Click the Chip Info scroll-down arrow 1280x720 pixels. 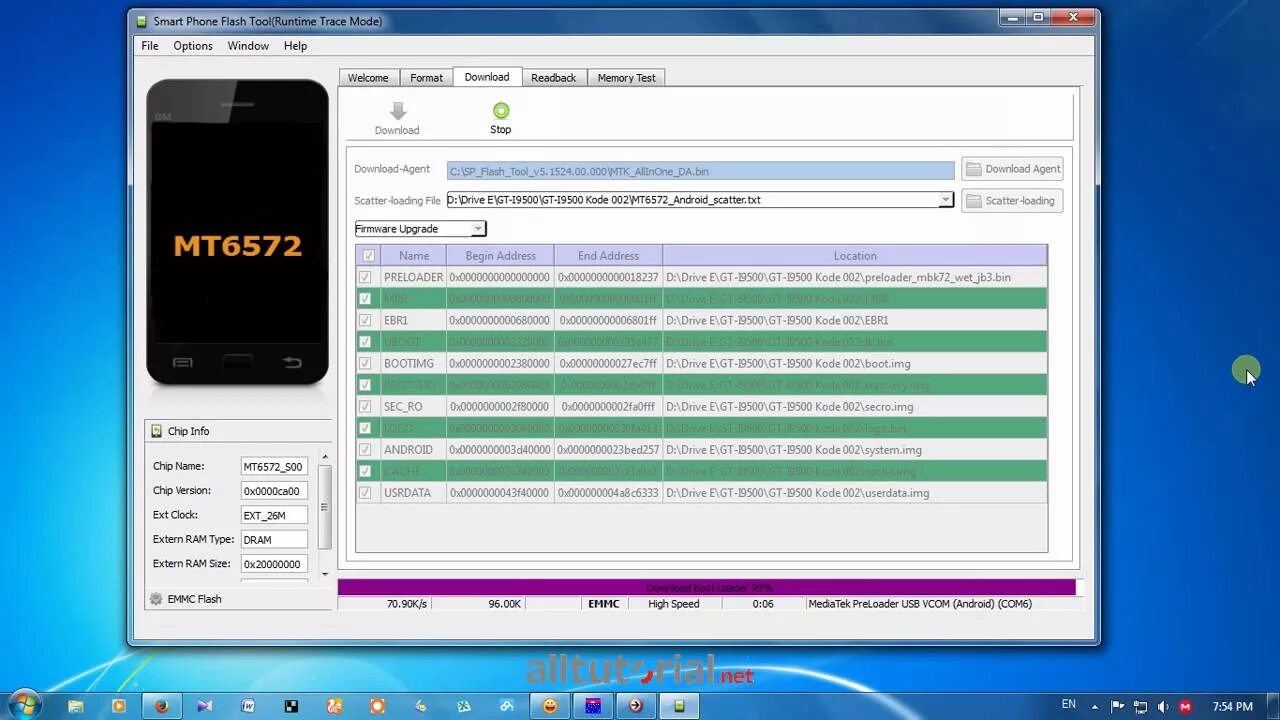point(324,574)
